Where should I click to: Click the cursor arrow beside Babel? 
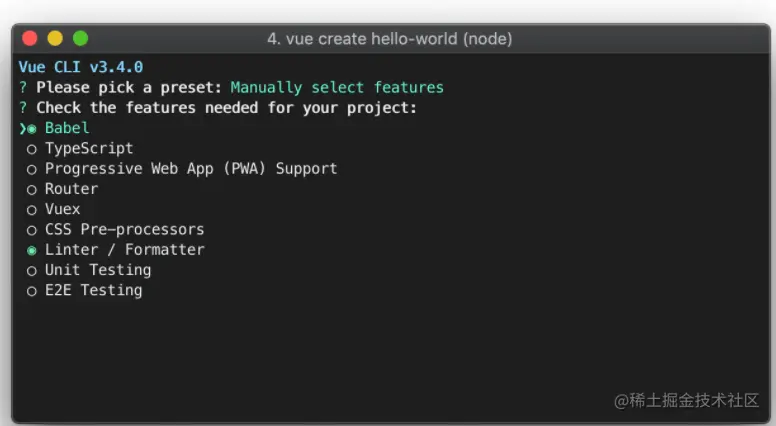pos(23,129)
